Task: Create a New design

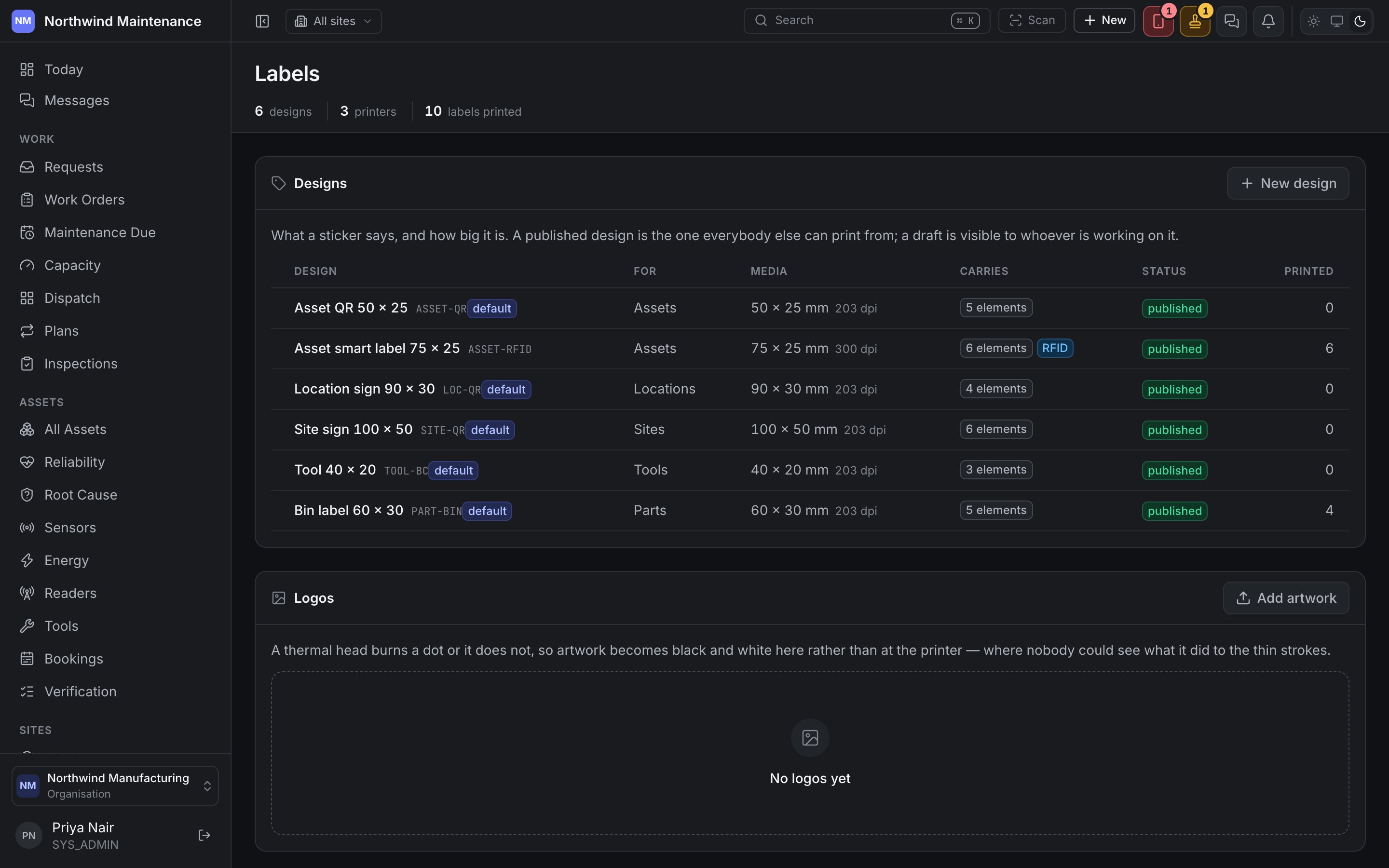Action: (x=1287, y=183)
